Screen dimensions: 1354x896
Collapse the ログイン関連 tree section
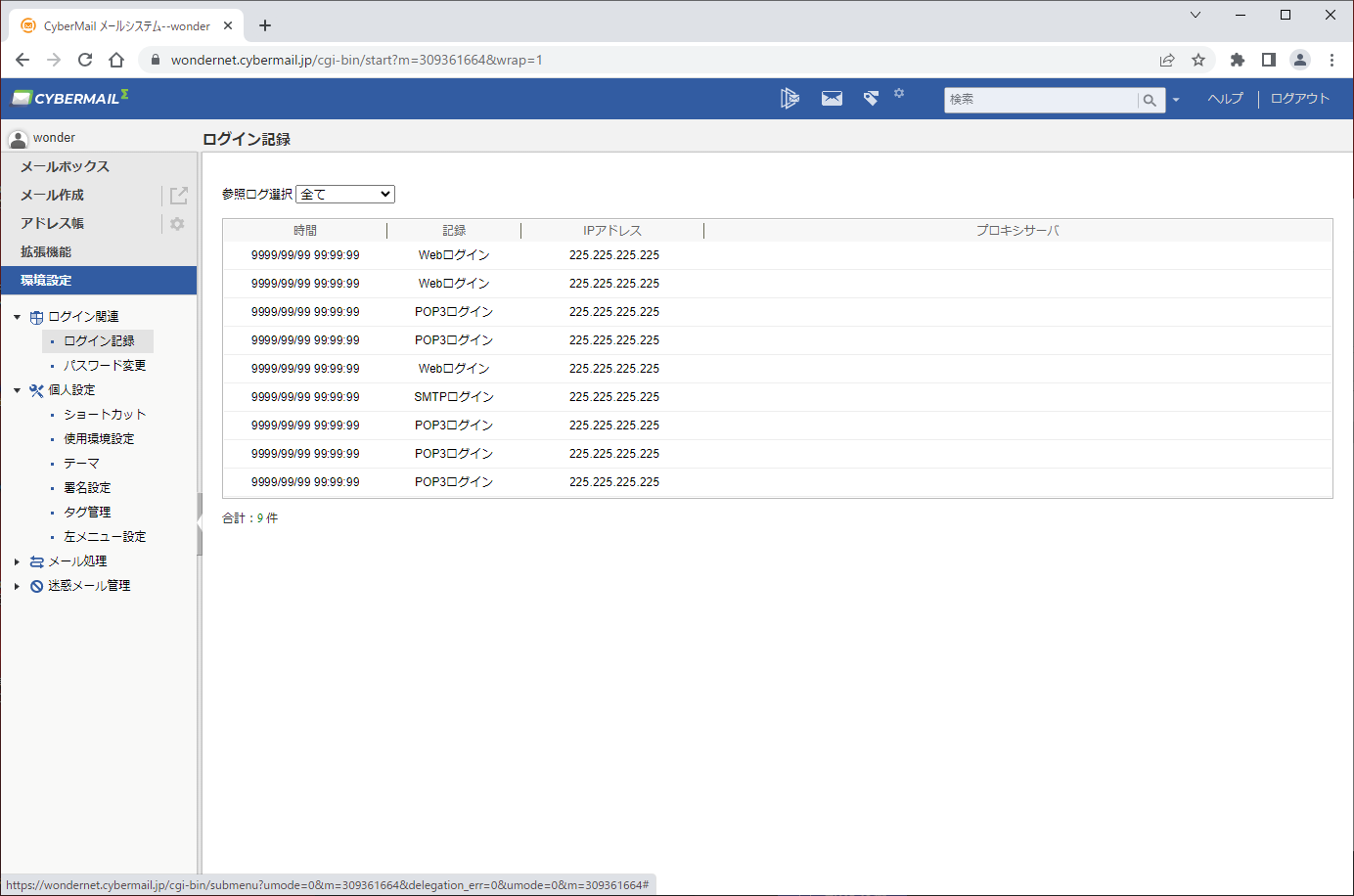click(17, 317)
